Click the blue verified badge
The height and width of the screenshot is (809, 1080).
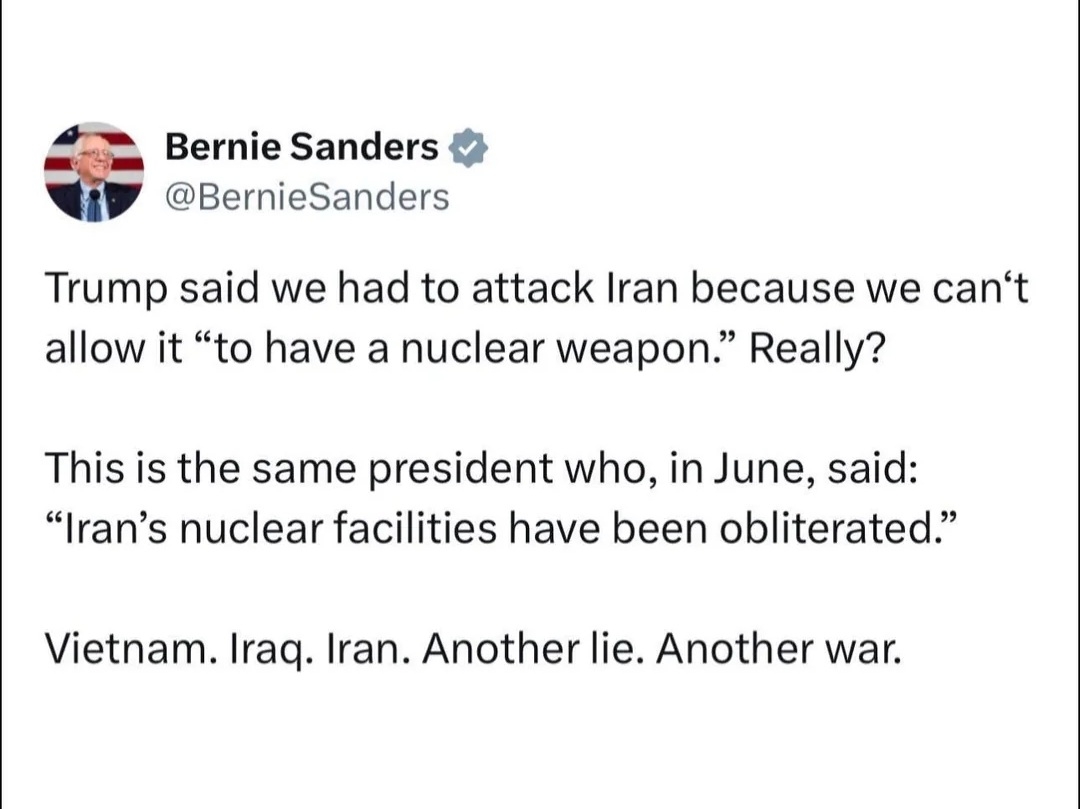468,147
